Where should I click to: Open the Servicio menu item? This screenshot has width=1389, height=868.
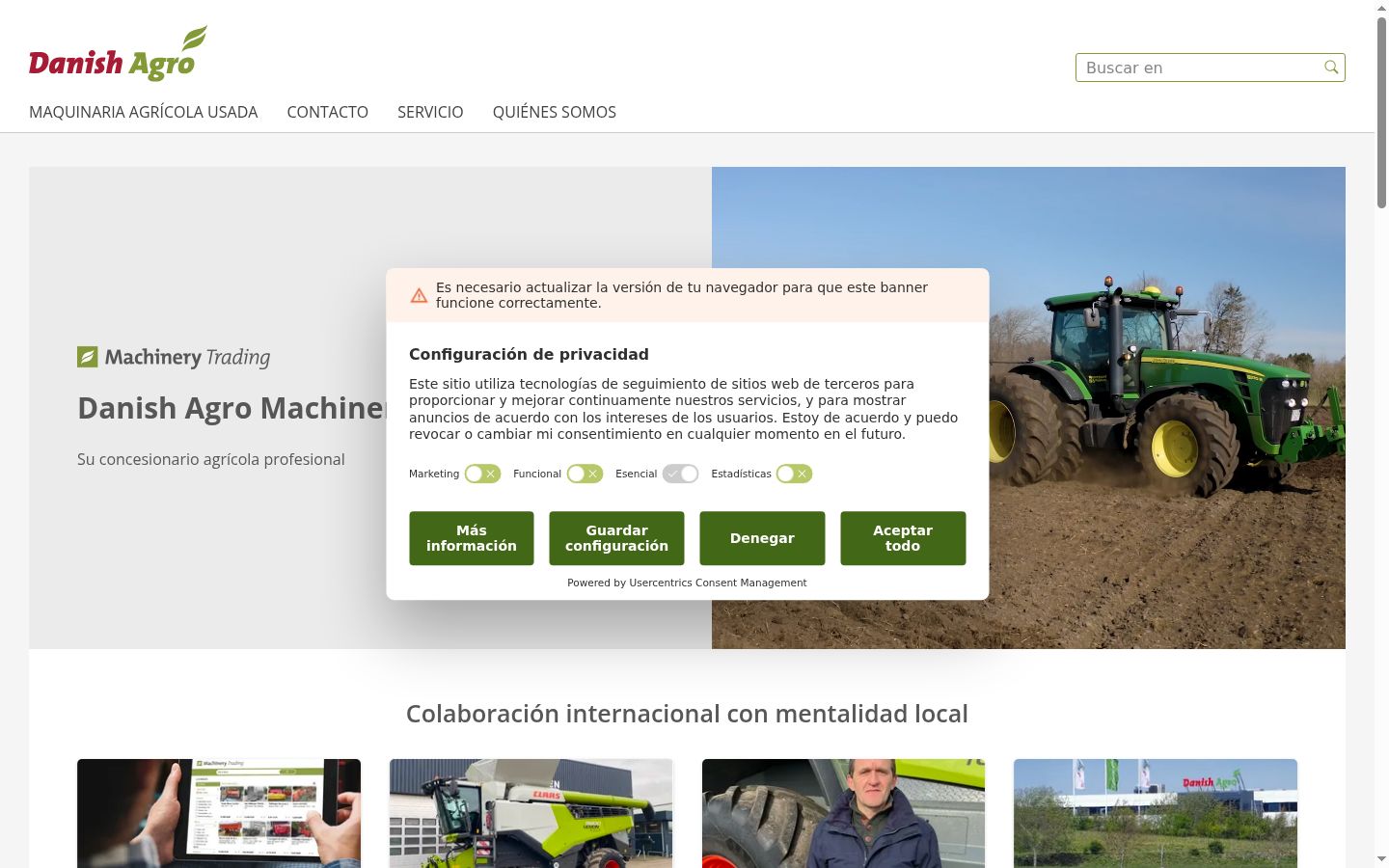tap(430, 112)
